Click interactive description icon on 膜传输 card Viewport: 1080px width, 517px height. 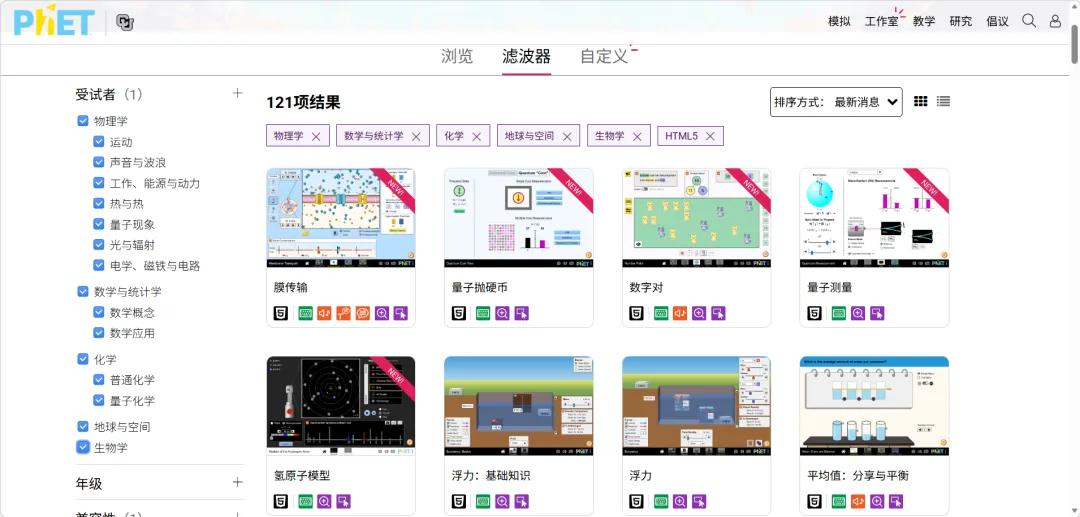(363, 313)
